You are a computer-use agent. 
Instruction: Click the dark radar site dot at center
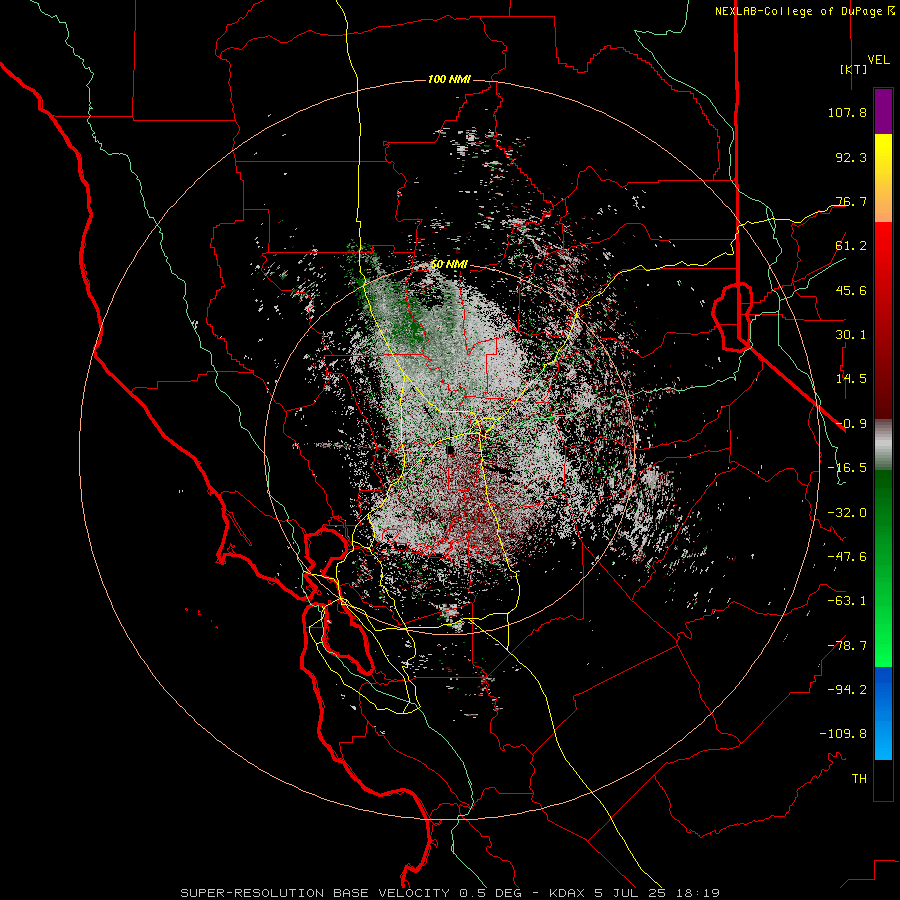pos(450,451)
